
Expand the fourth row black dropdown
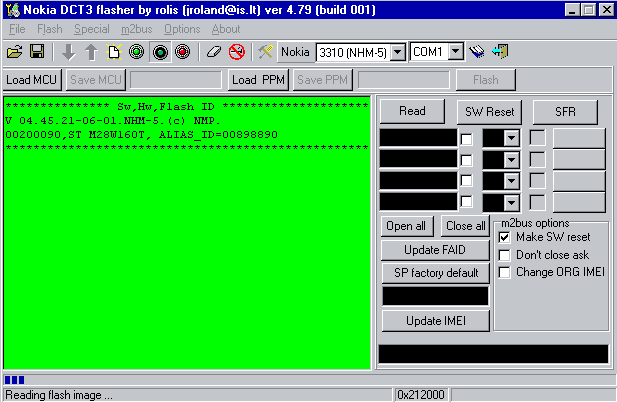(x=511, y=203)
